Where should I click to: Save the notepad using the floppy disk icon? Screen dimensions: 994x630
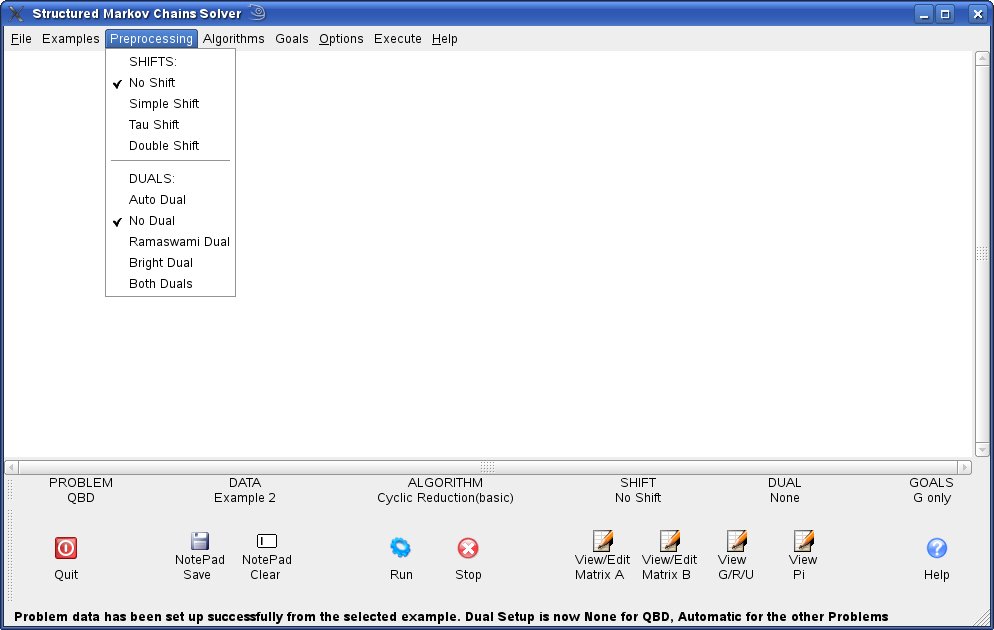pyautogui.click(x=199, y=541)
